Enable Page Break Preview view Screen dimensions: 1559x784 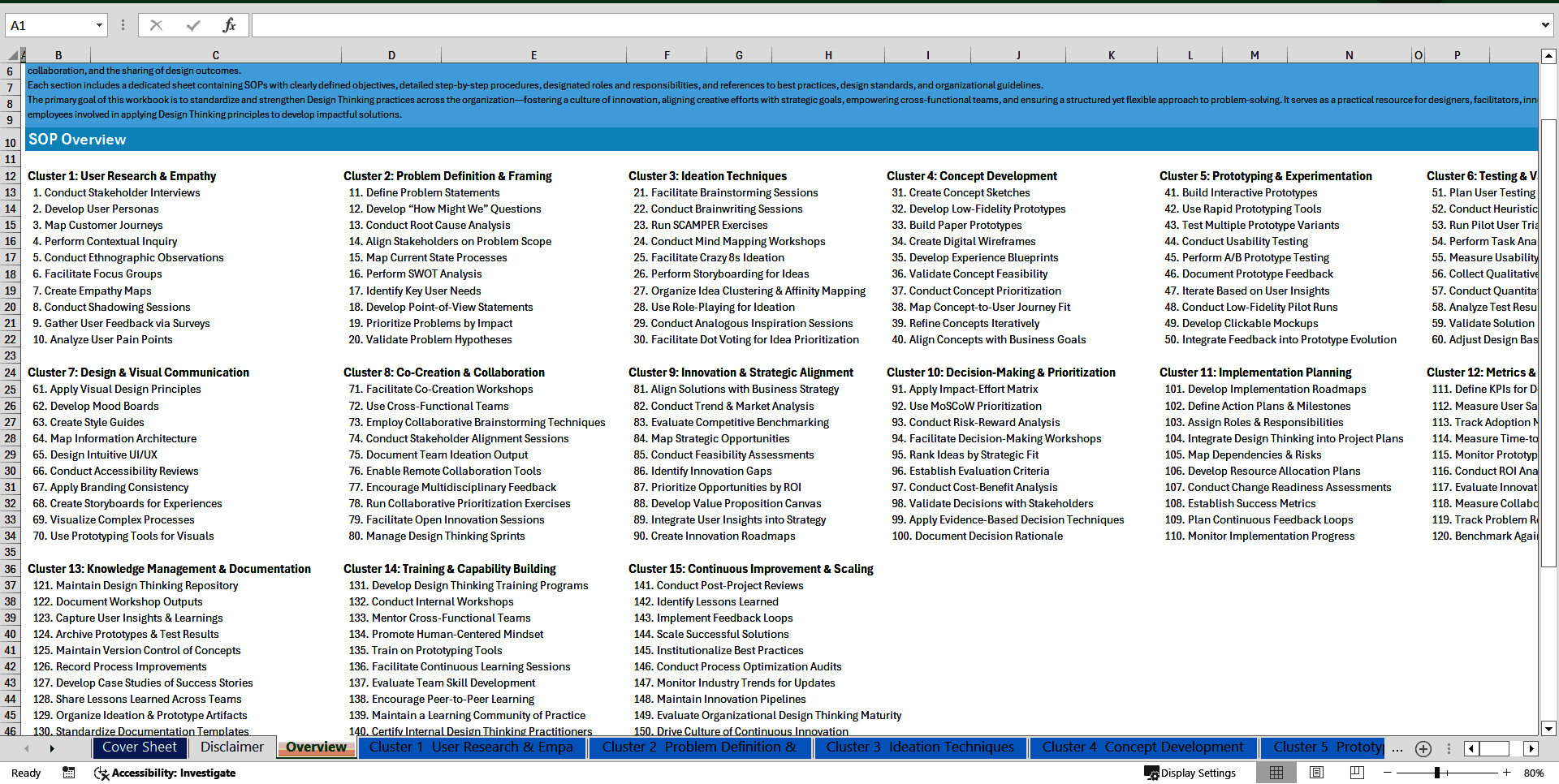click(x=1355, y=773)
